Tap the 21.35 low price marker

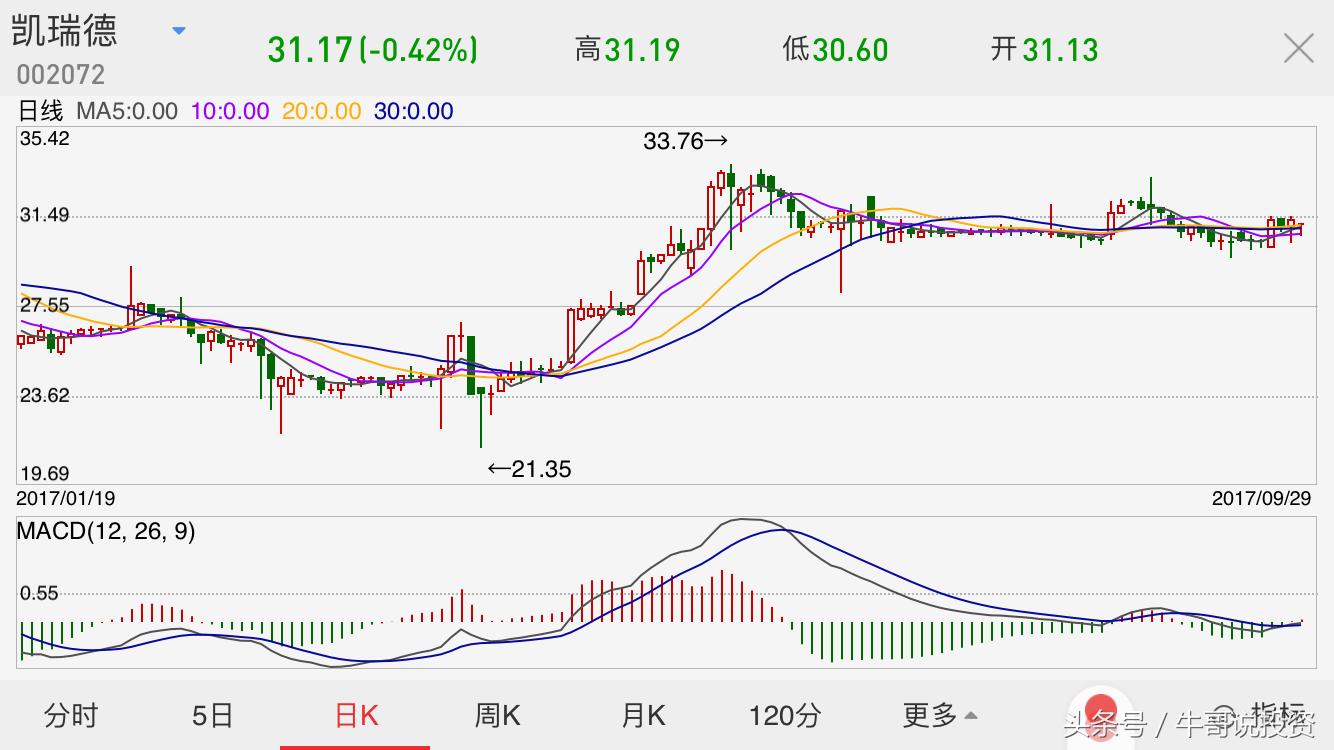click(x=530, y=468)
